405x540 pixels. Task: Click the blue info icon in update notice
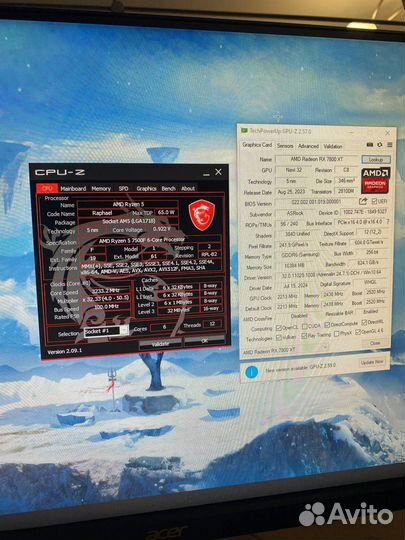pos(252,372)
